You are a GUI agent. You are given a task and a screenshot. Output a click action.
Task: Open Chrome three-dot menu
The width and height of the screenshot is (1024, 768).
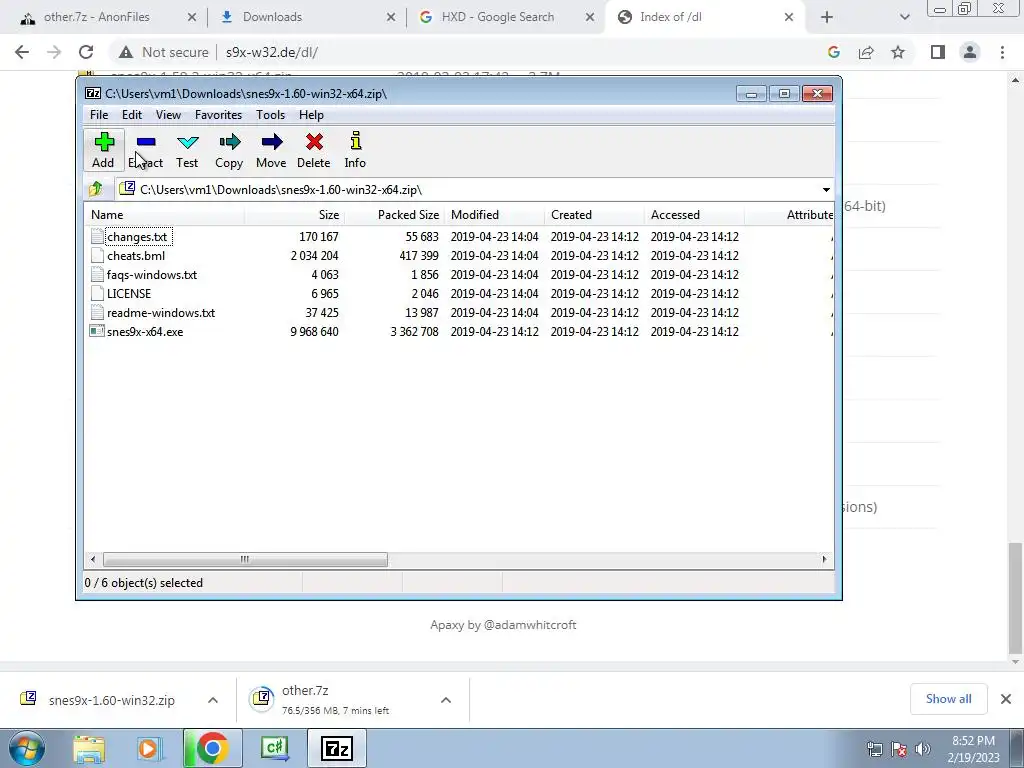[x=1002, y=52]
